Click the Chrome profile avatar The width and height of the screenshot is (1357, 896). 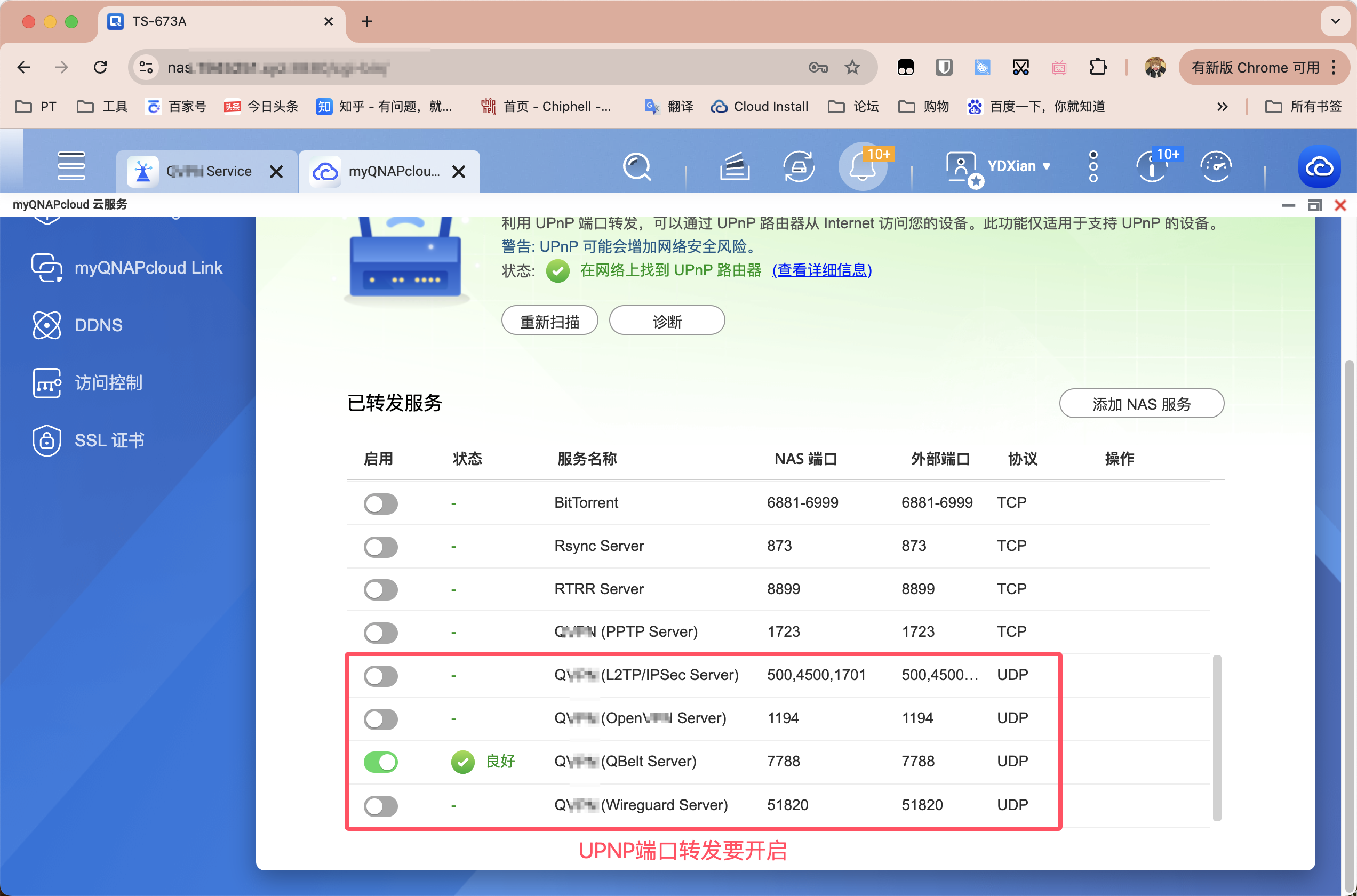(x=1155, y=67)
